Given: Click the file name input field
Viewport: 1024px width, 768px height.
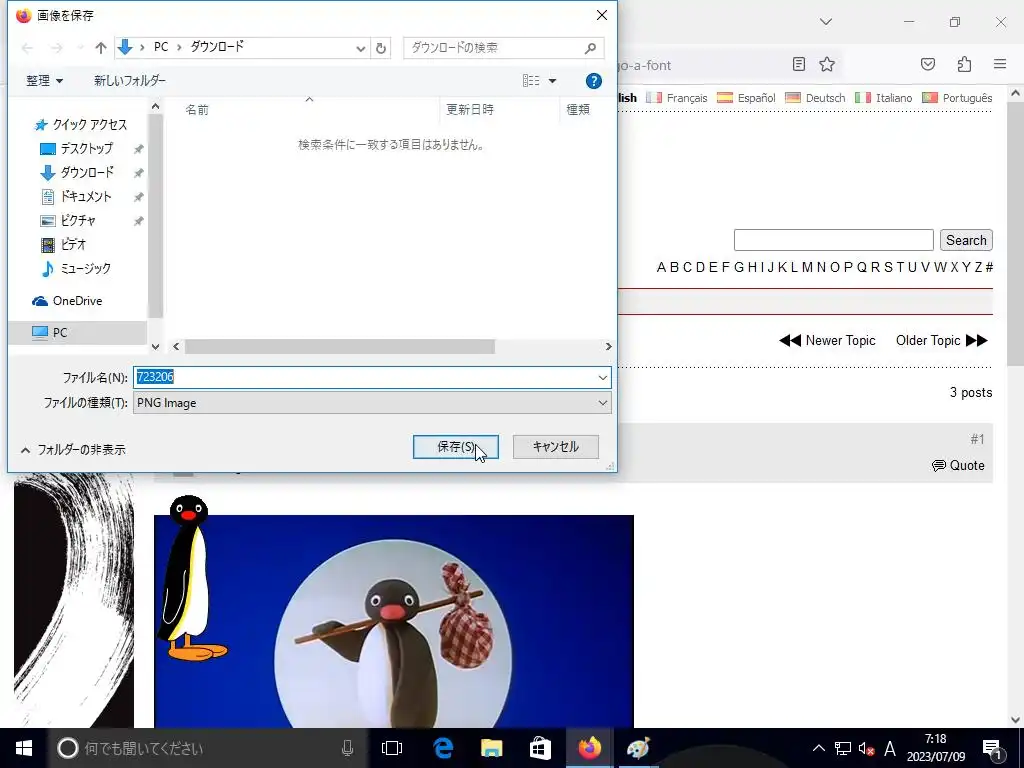Looking at the screenshot, I should point(364,377).
